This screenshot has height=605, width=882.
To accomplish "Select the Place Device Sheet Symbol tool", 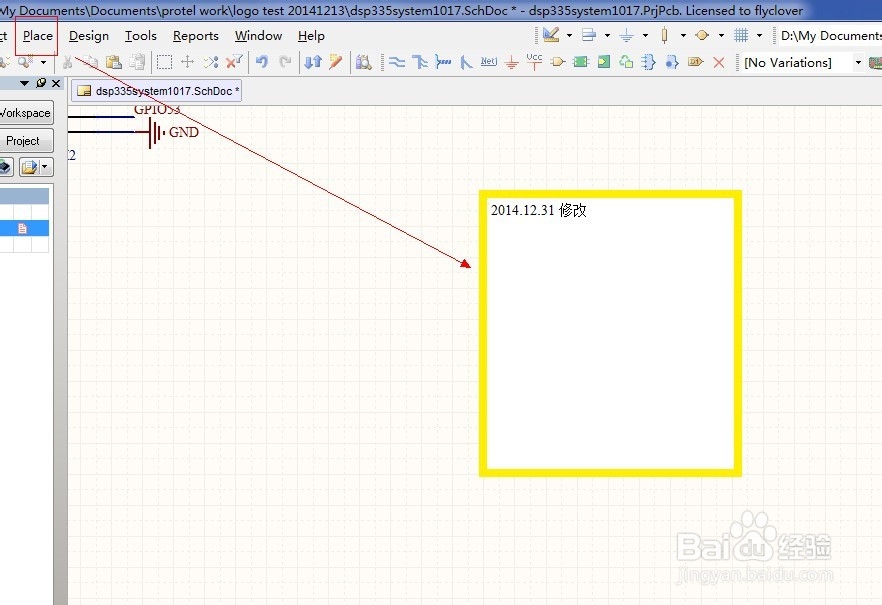I will coord(626,62).
